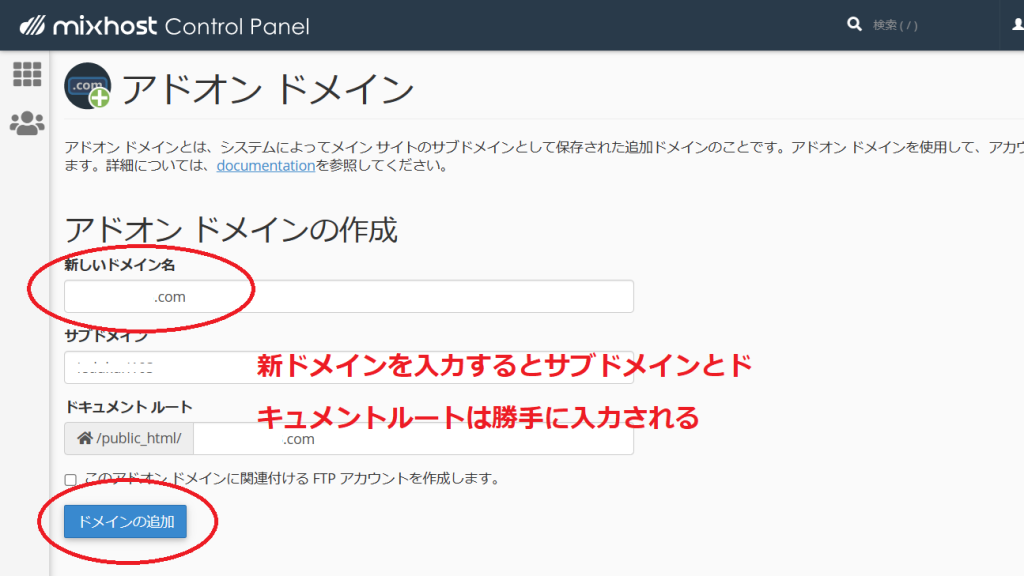Click the Control Panel header text
Screen dimensions: 1024x576
[237, 26]
